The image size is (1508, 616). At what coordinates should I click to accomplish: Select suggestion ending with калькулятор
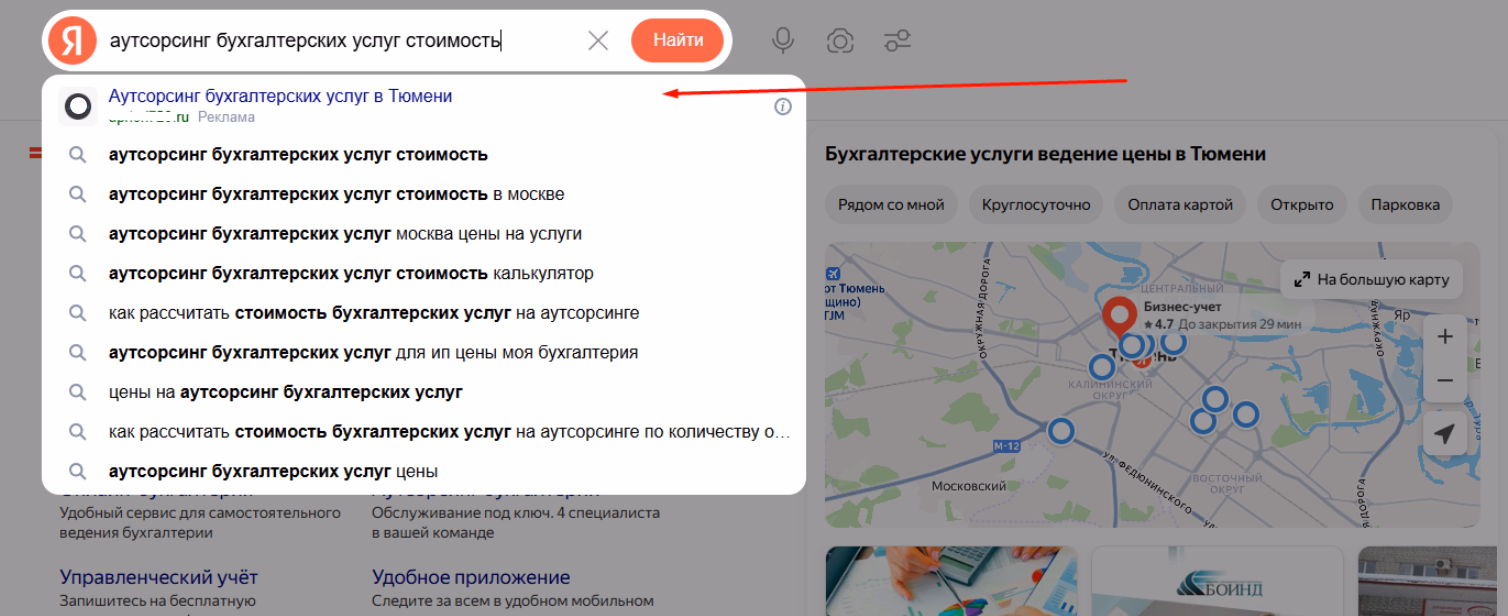(x=350, y=274)
